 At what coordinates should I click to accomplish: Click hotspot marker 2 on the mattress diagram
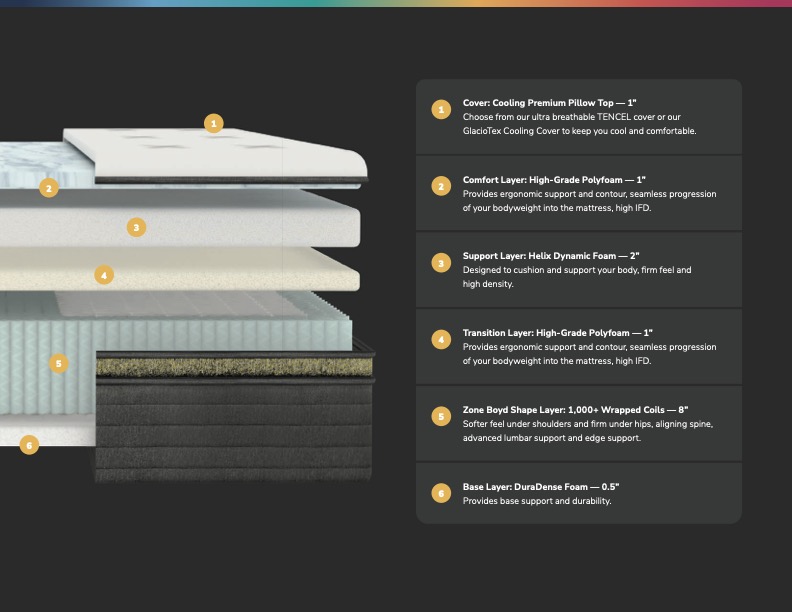click(x=49, y=188)
